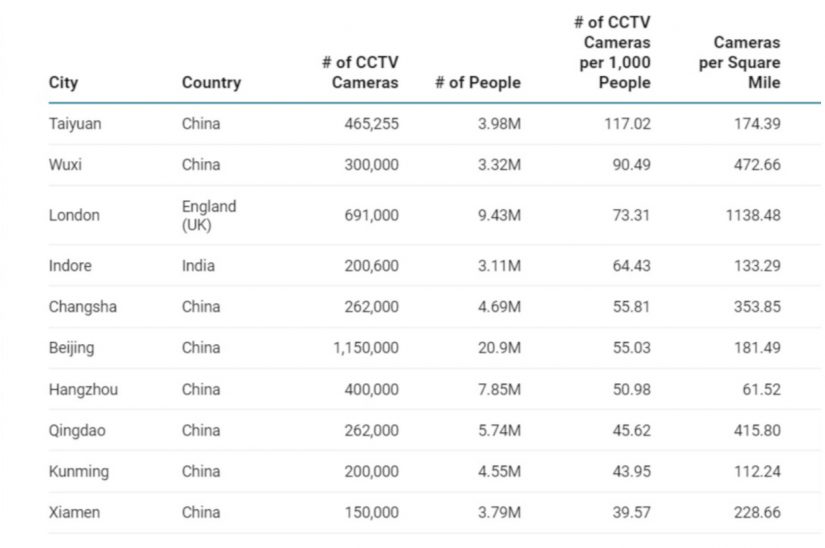Sort by the Country column header
The image size is (825, 548).
(211, 83)
